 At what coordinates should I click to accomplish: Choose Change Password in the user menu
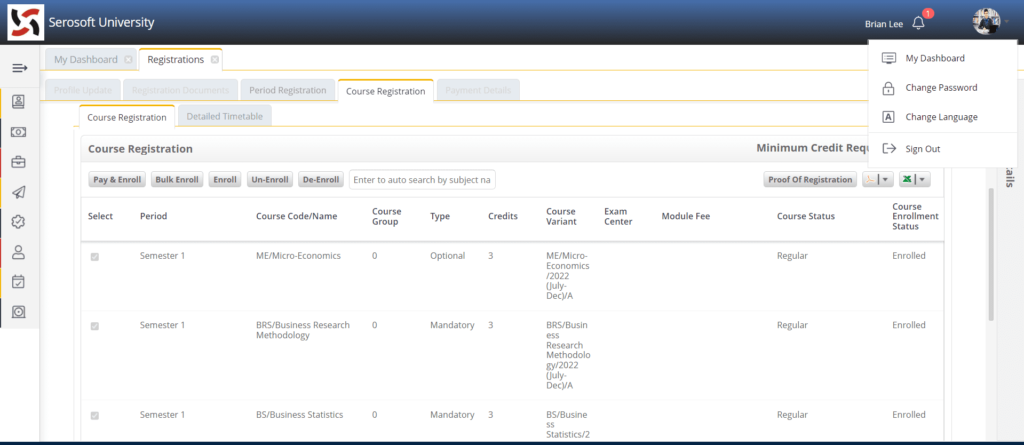click(x=943, y=88)
